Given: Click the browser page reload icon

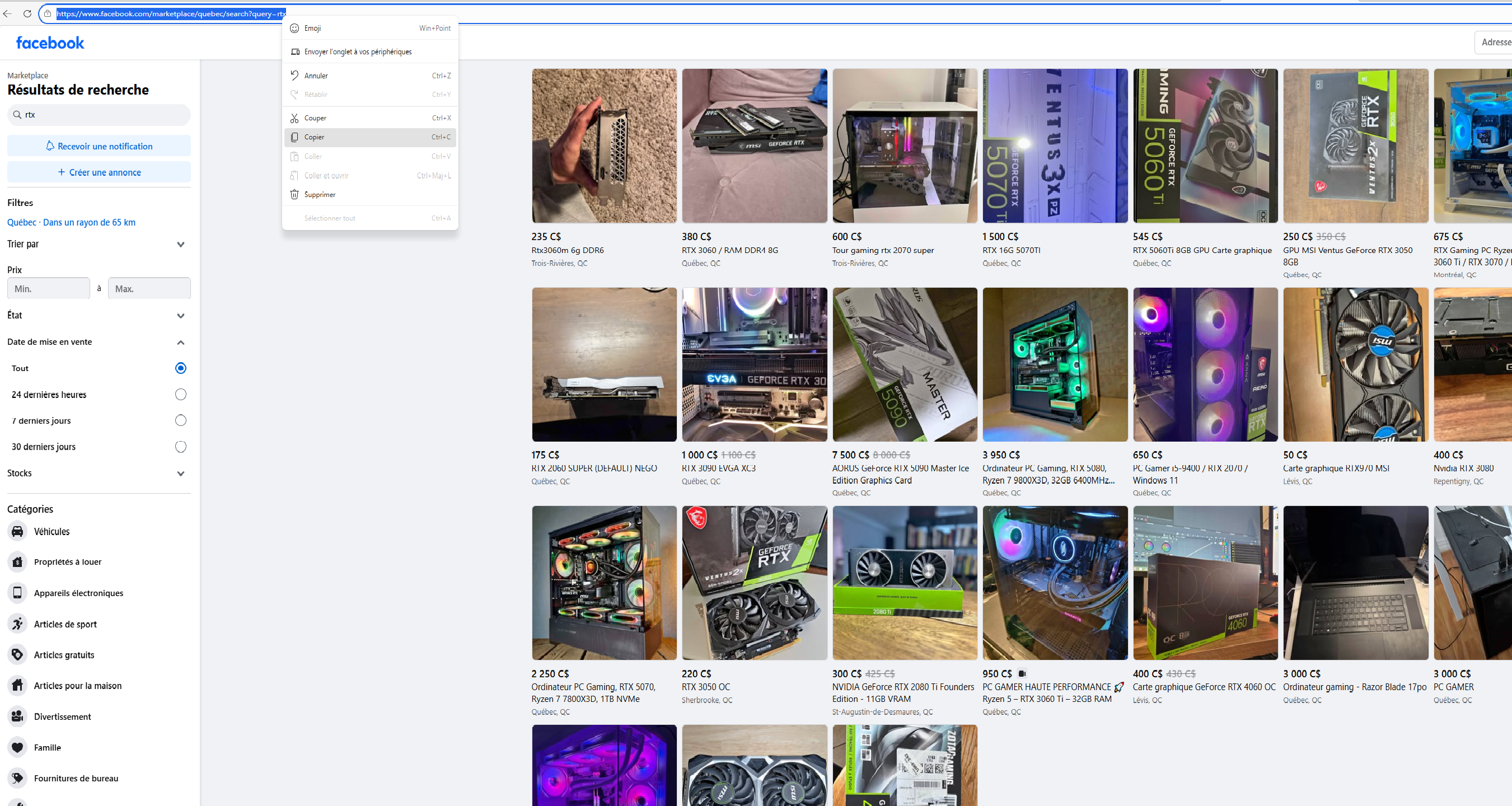Looking at the screenshot, I should (26, 13).
